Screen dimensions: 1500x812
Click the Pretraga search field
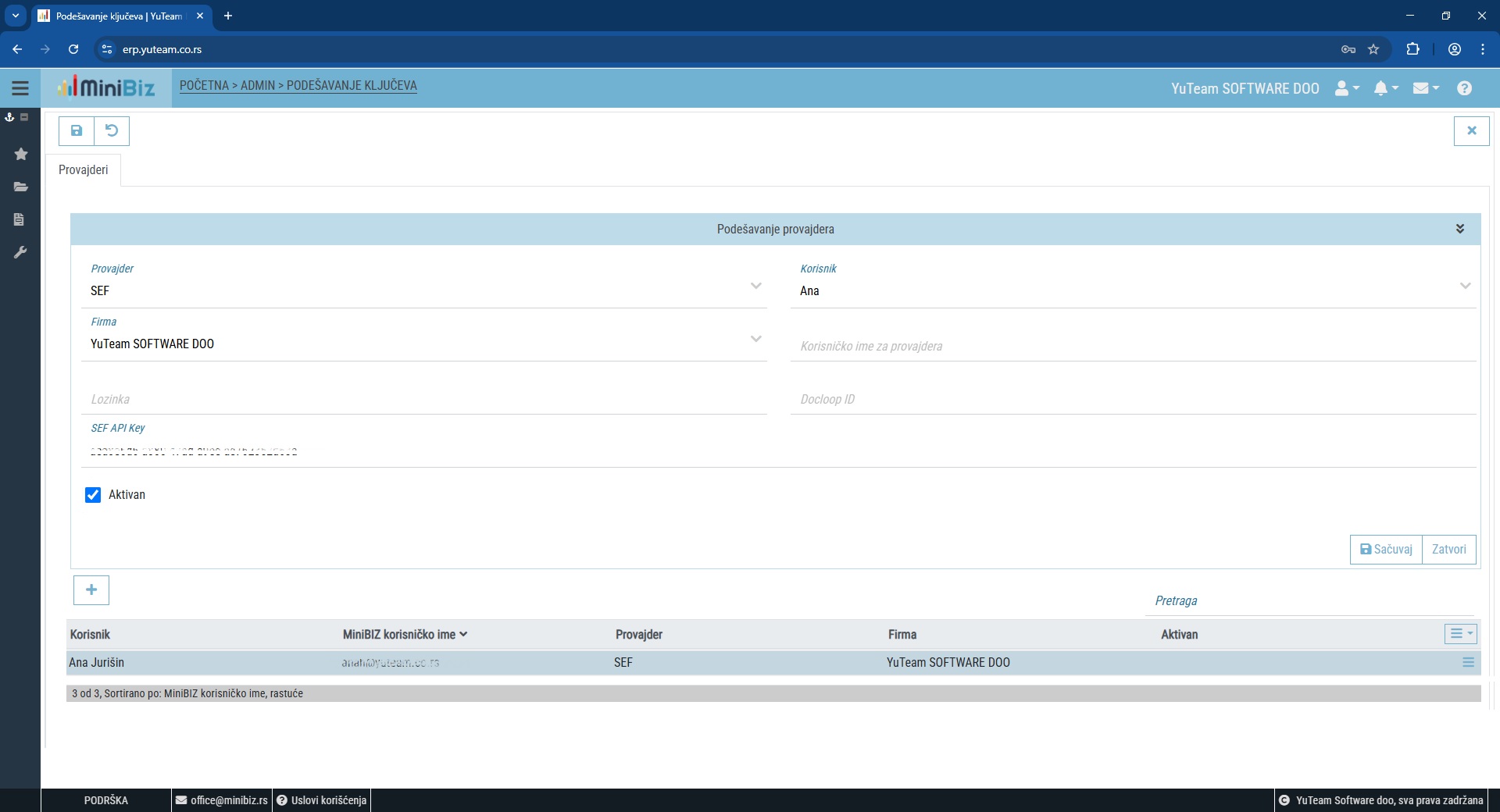click(x=1309, y=600)
